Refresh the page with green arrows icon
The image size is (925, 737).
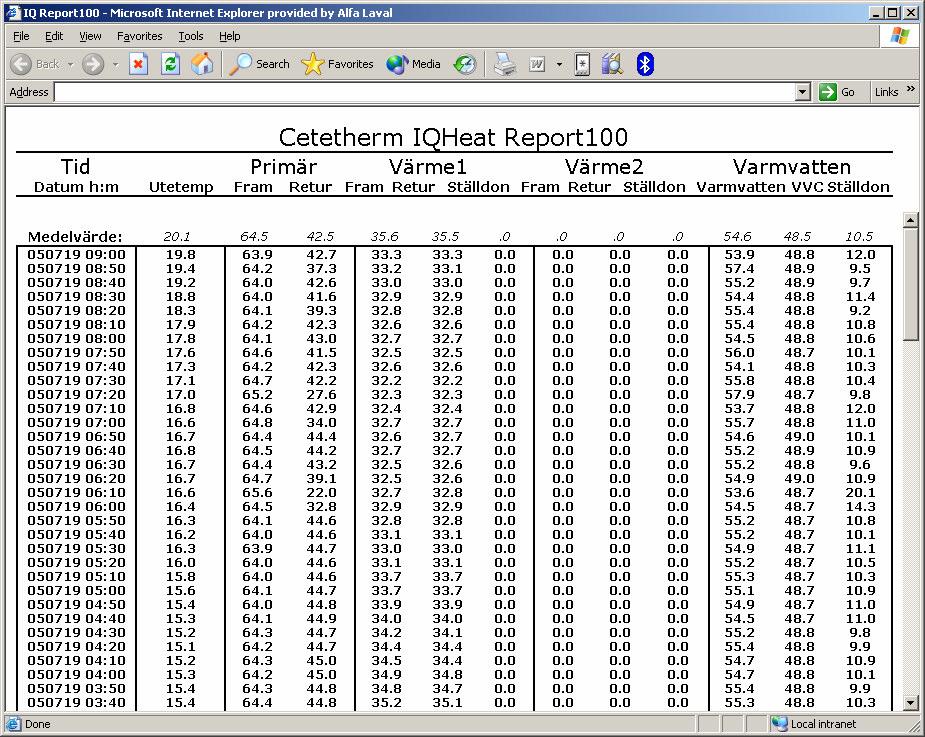pyautogui.click(x=170, y=64)
